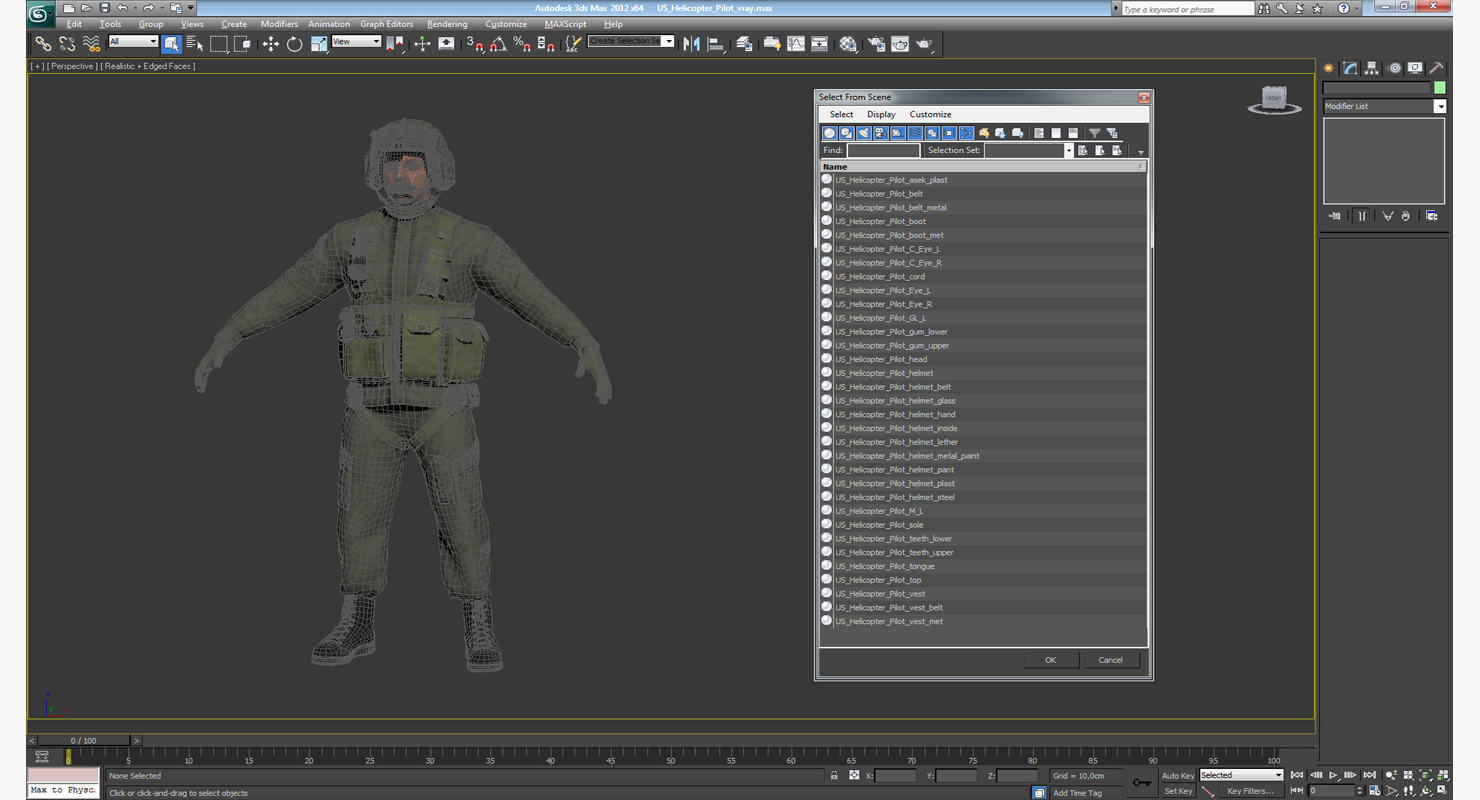Screen dimensions: 1480x800
Task: Toggle Display Cameras filter in dialog
Action: pyautogui.click(x=880, y=133)
